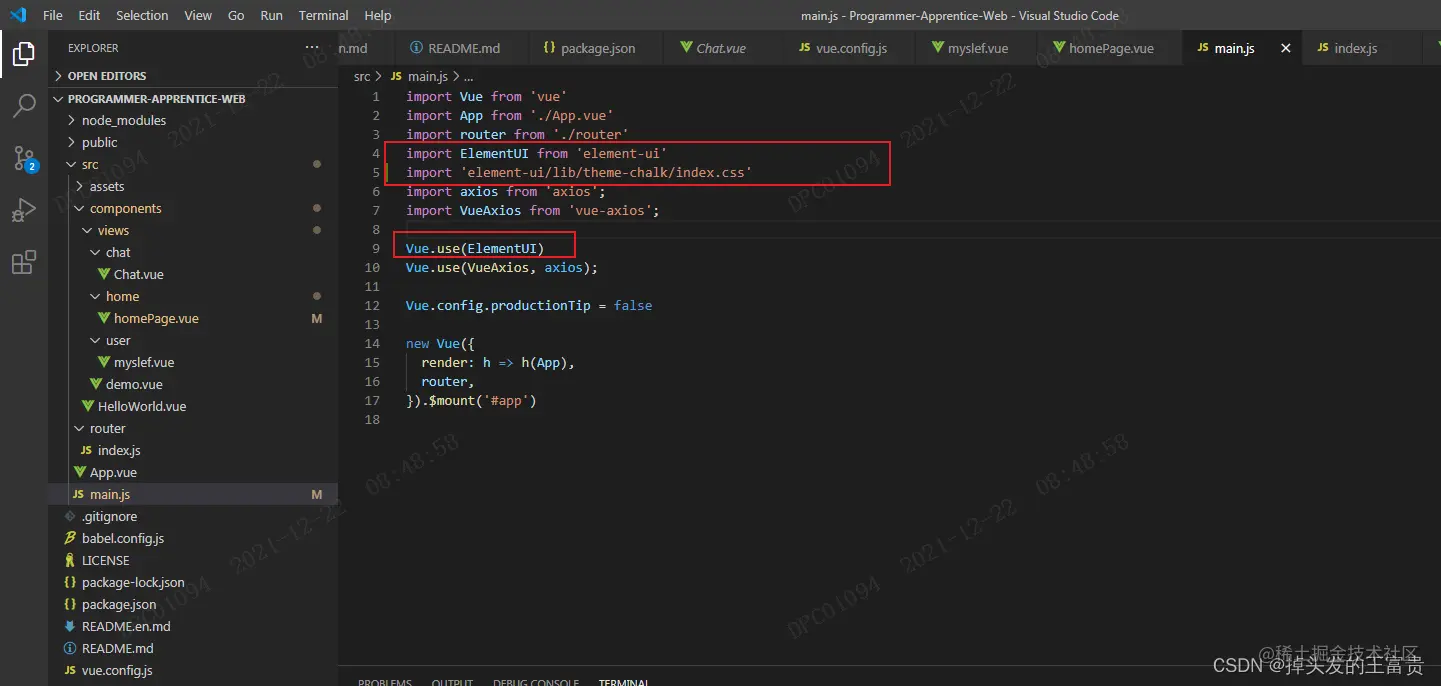Viewport: 1441px width, 686px height.
Task: Click the Vue icon beside homePage.vue in tree
Action: (x=104, y=318)
